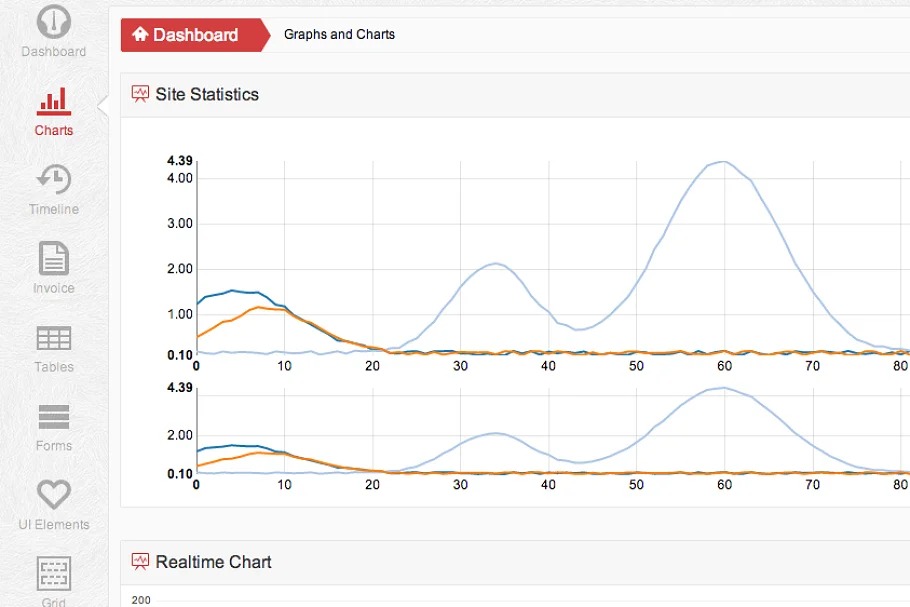The height and width of the screenshot is (607, 910).
Task: Open the UI Elements heart icon
Action: point(53,494)
